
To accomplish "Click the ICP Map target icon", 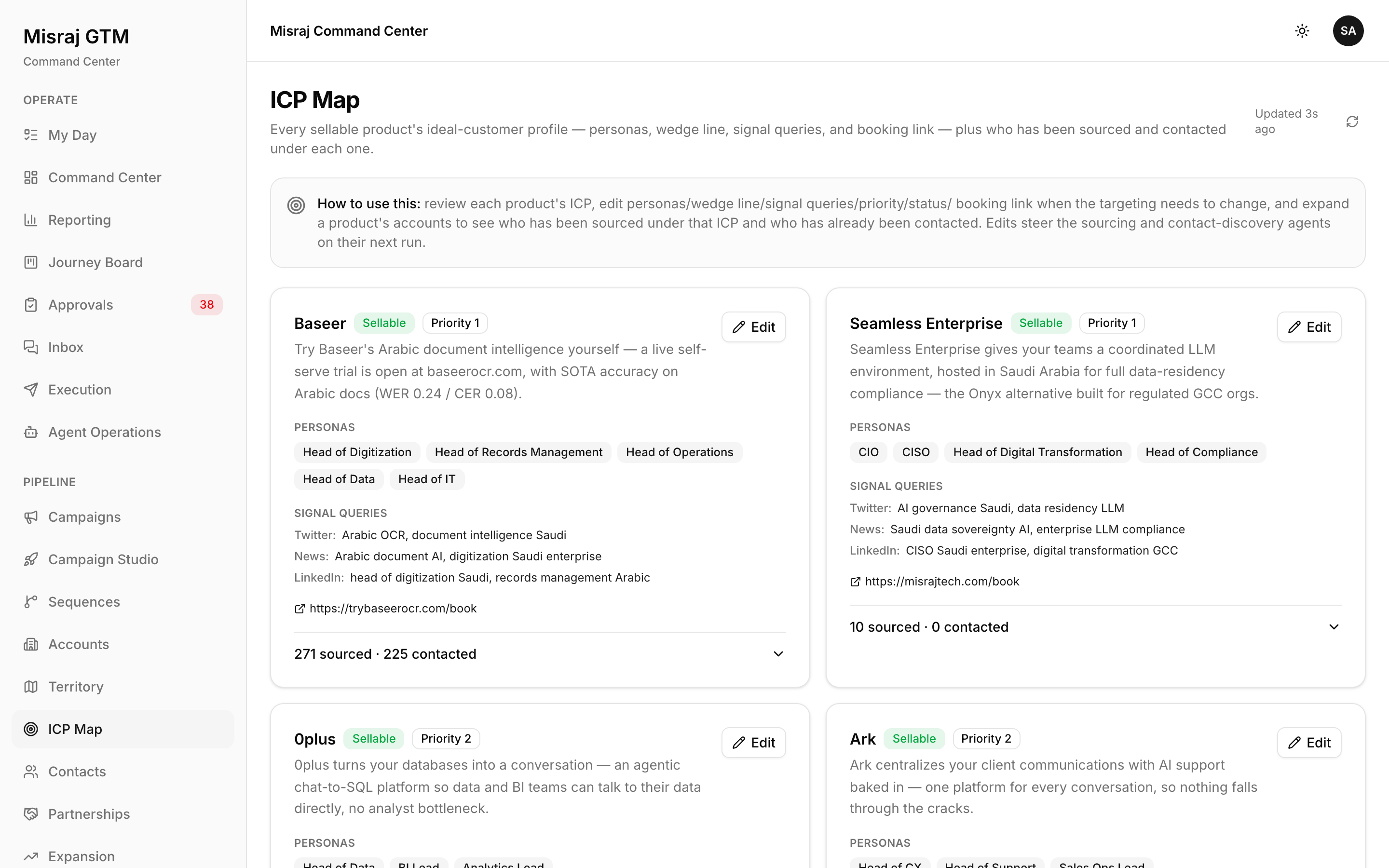I will (31, 729).
